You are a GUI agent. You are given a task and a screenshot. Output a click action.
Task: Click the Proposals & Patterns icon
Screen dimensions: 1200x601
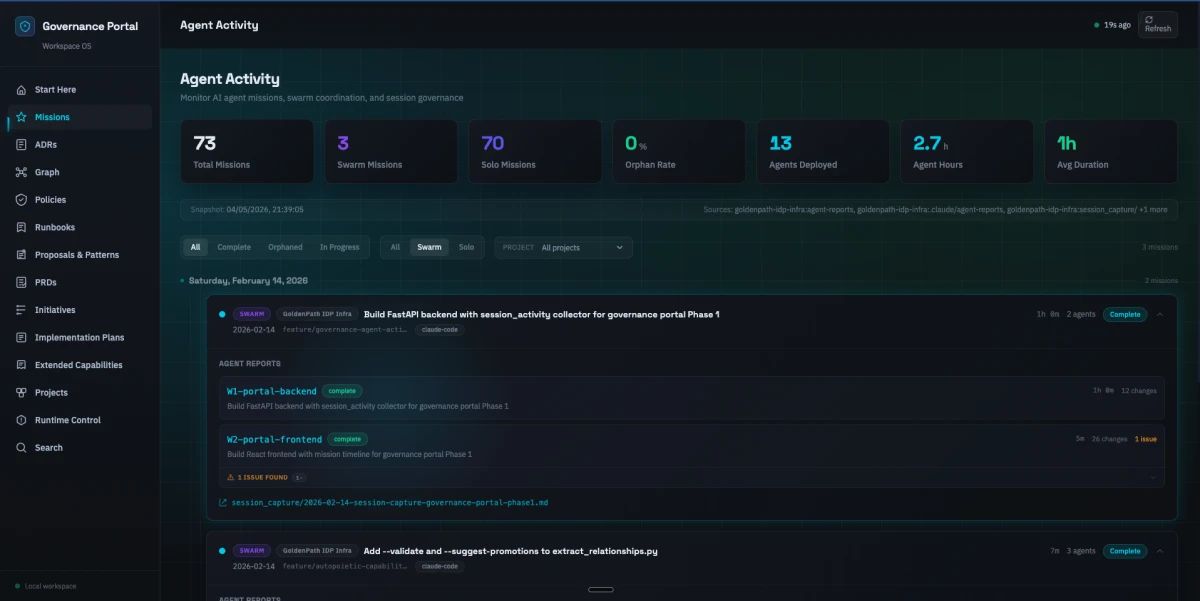click(x=21, y=255)
